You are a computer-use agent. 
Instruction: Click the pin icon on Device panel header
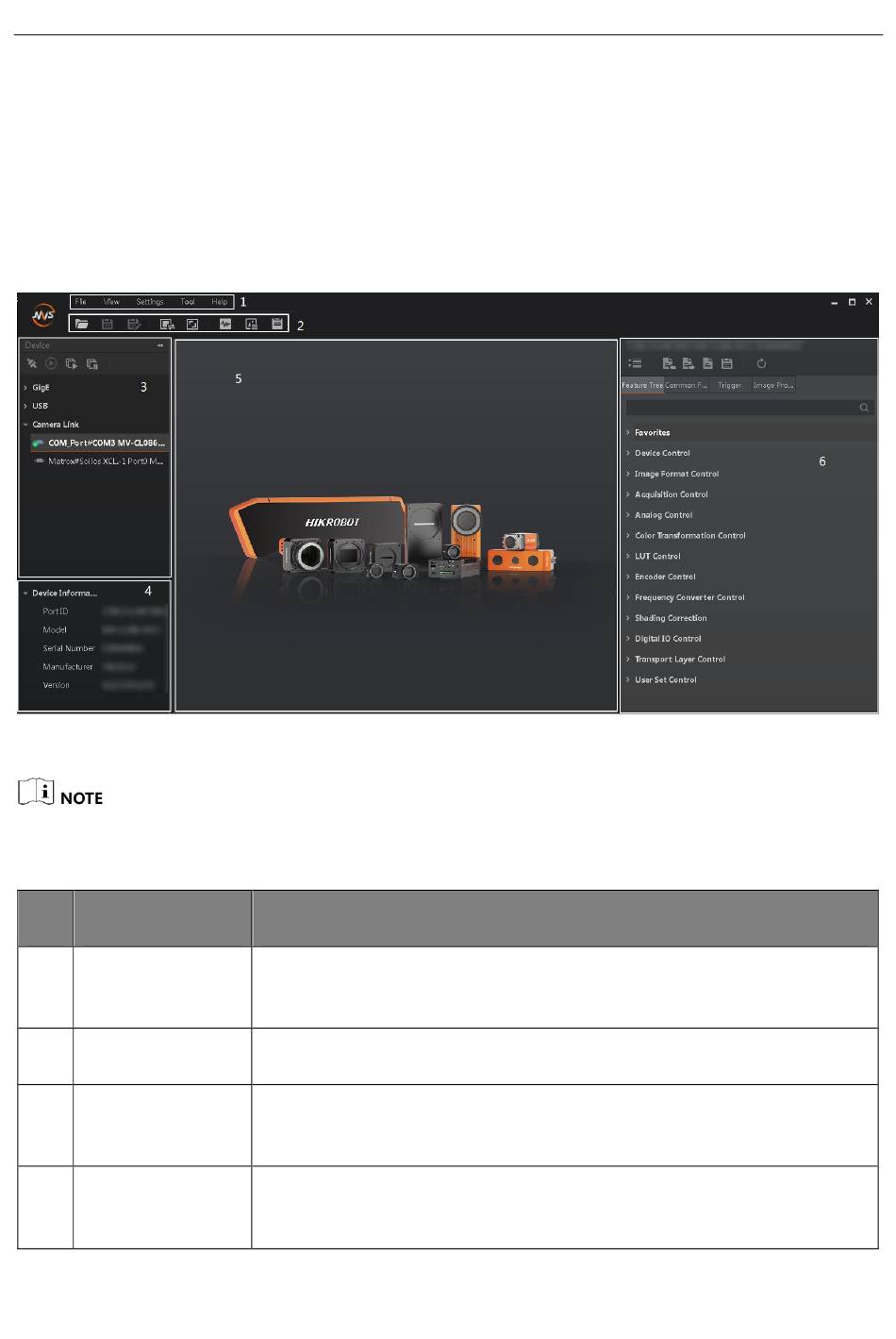(160, 345)
